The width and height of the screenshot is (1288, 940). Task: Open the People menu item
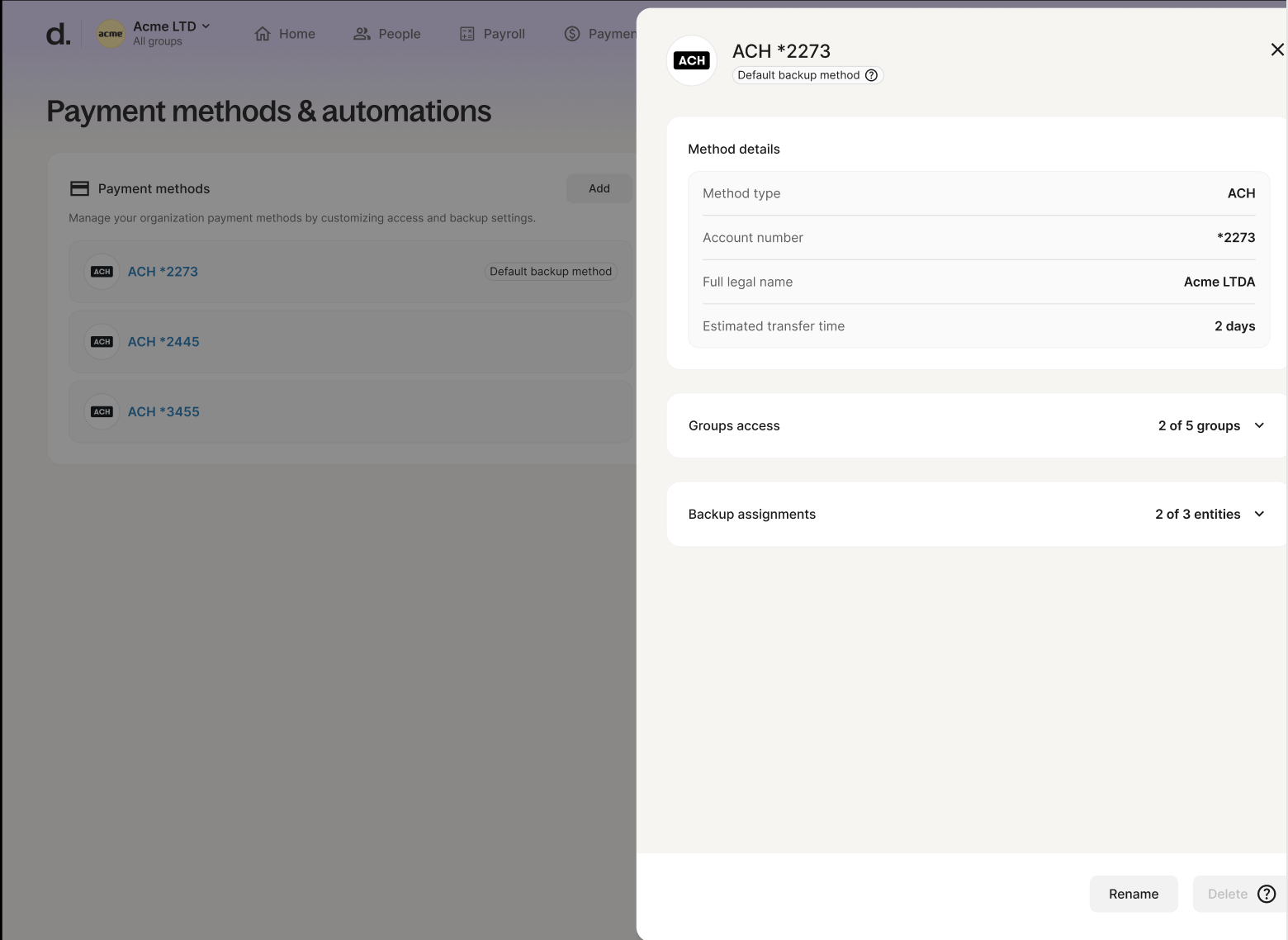(387, 34)
